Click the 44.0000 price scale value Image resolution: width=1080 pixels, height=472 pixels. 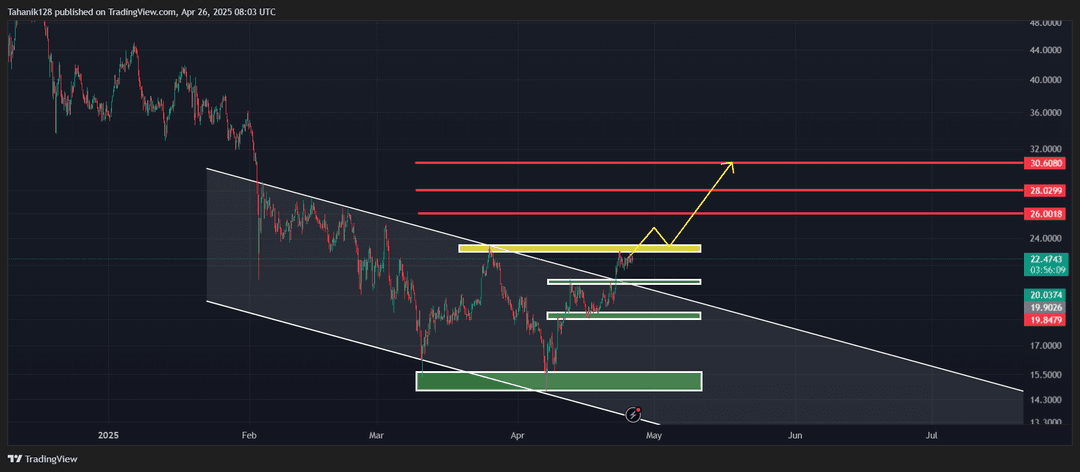tap(1045, 50)
